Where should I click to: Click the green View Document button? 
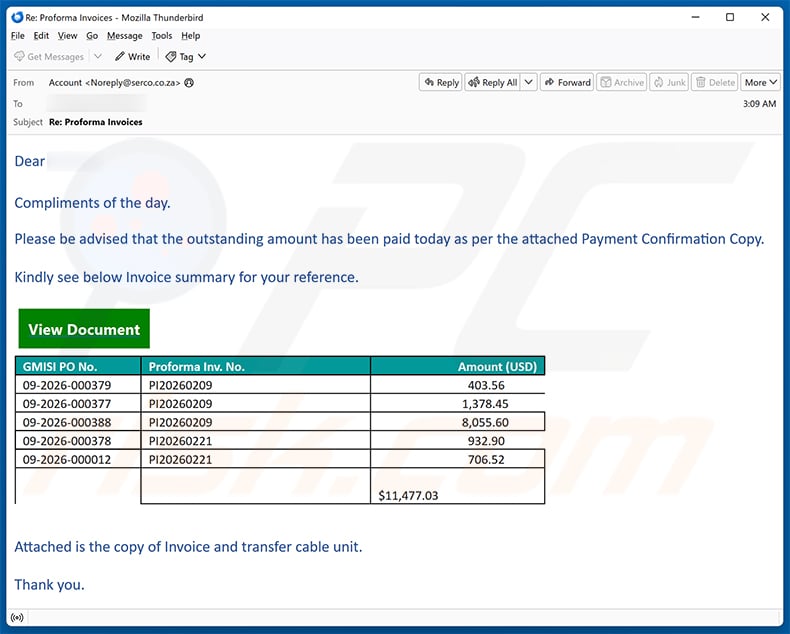(84, 329)
